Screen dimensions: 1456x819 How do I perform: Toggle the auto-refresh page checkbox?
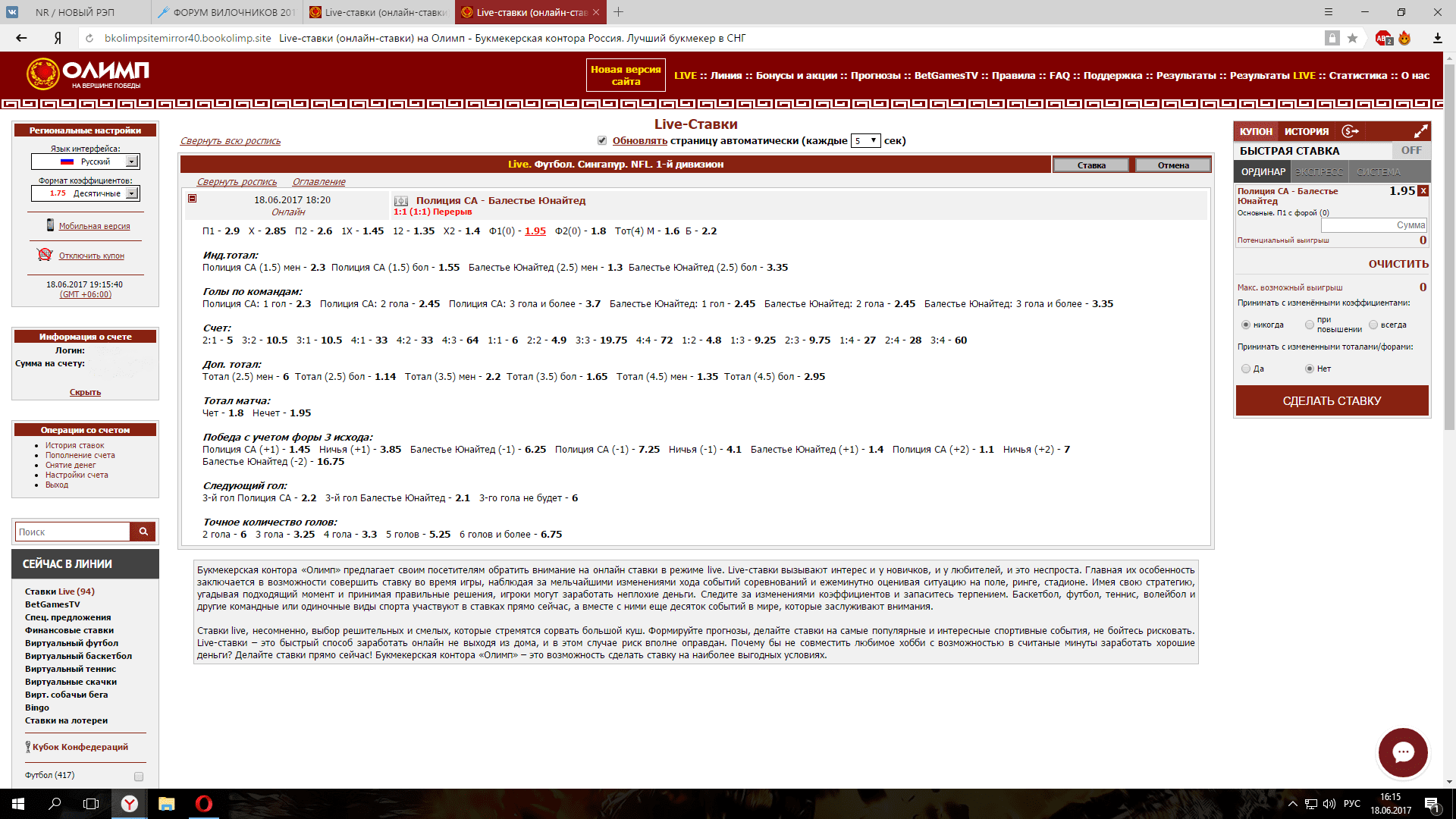602,140
